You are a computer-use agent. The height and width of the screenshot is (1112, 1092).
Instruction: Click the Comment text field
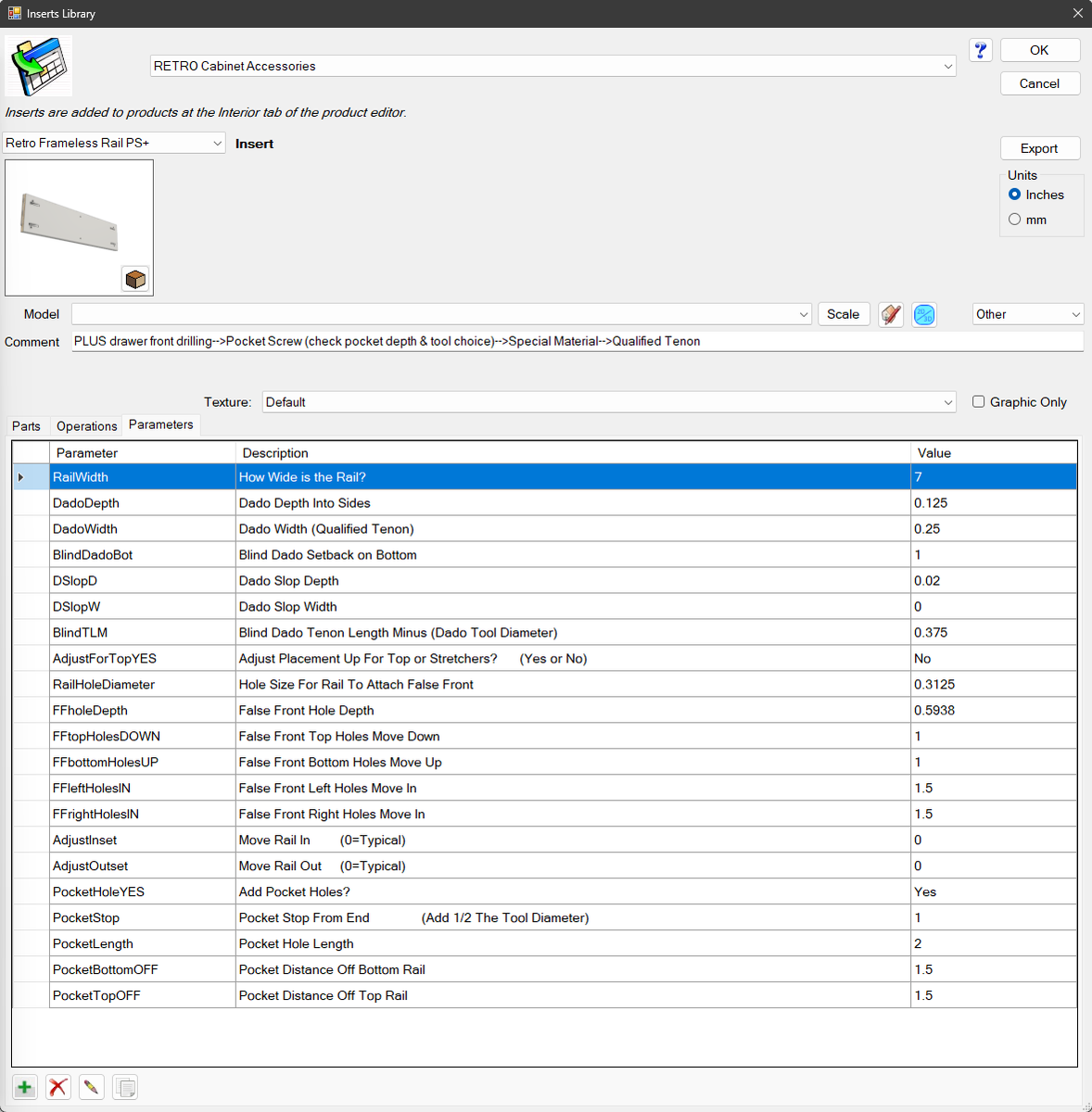click(x=577, y=341)
